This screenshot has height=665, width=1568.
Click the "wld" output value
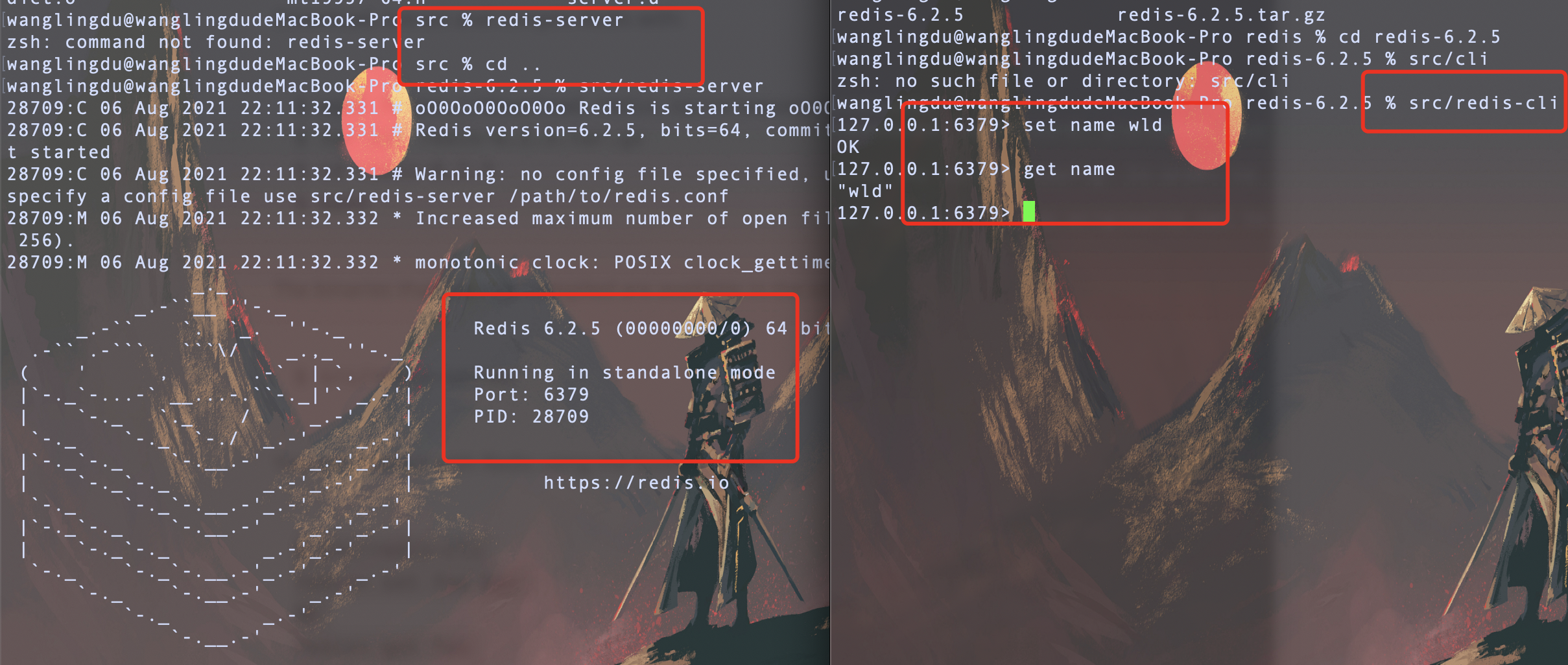pyautogui.click(x=865, y=191)
